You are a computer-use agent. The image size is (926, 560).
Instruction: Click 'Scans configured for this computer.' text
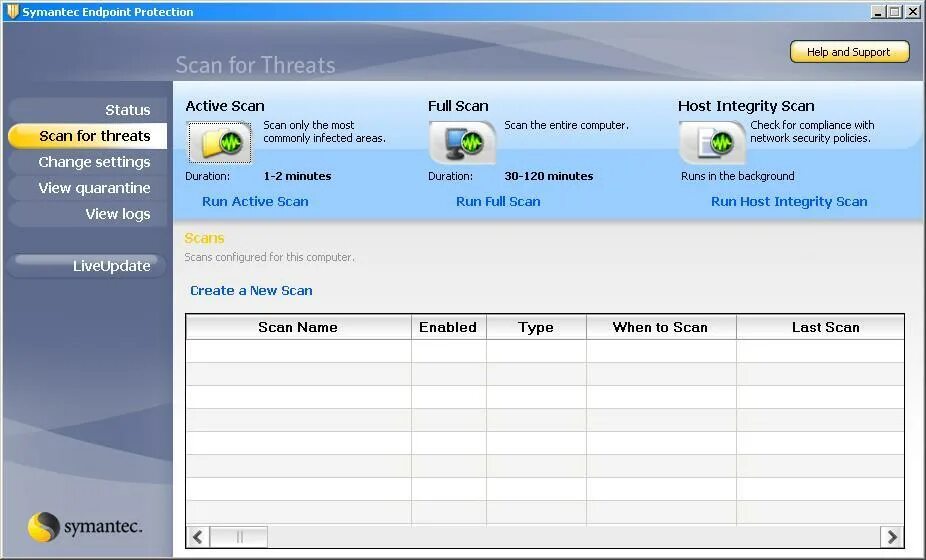[x=270, y=258]
